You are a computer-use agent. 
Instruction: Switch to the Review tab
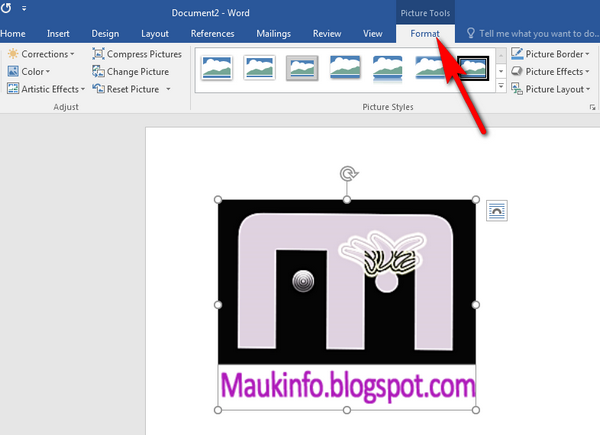[327, 34]
